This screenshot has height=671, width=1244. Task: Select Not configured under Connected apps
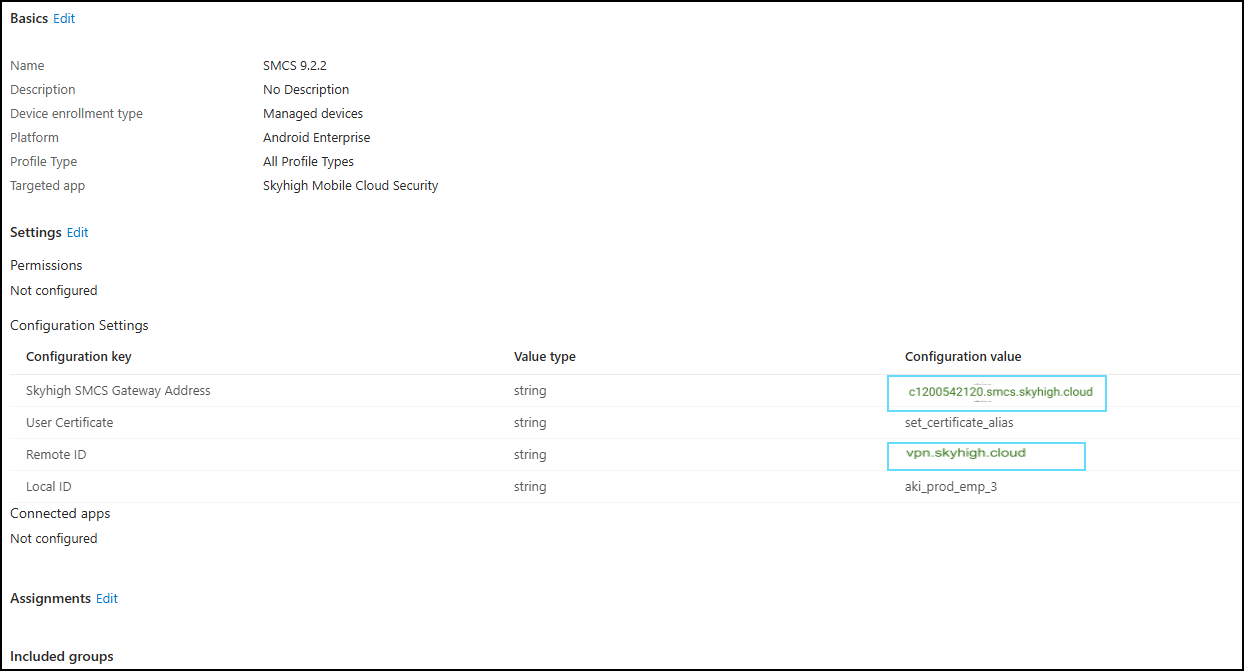point(54,538)
